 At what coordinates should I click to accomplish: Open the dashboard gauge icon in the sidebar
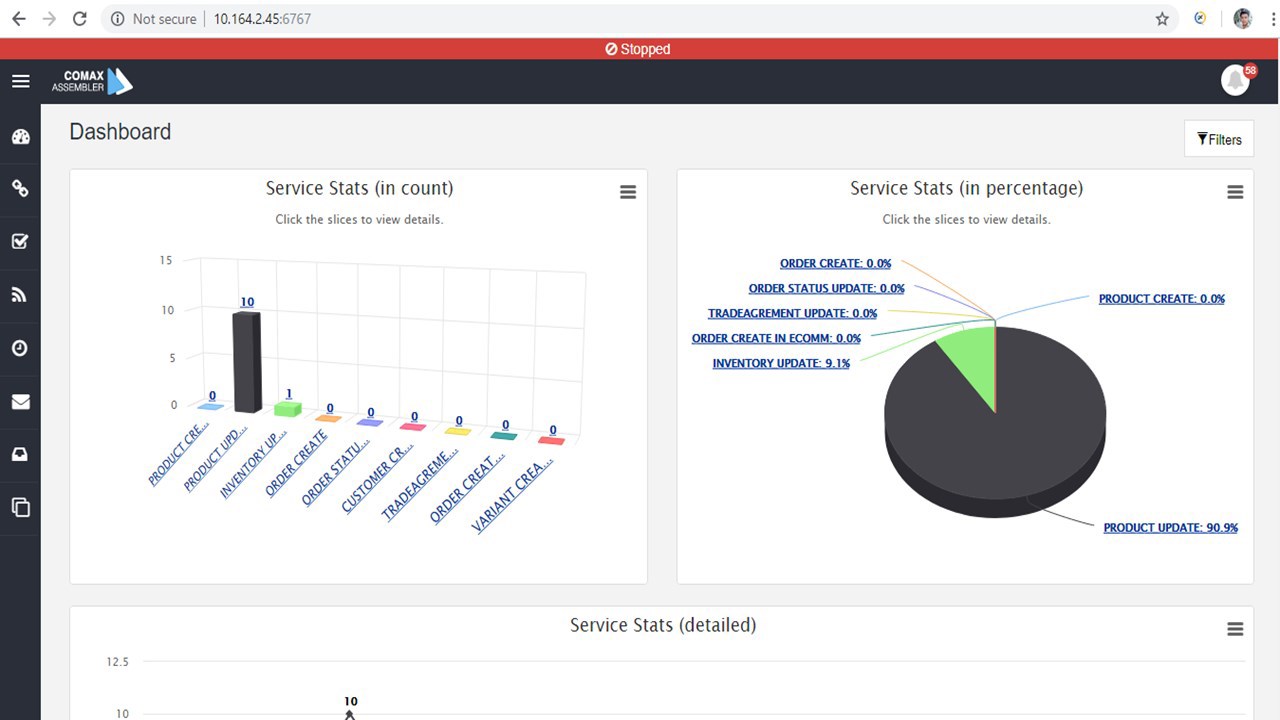(20, 137)
